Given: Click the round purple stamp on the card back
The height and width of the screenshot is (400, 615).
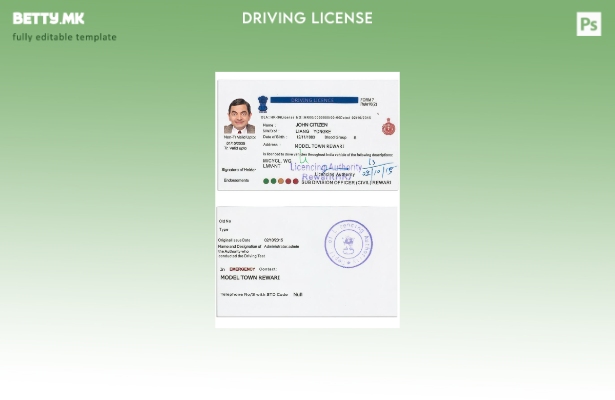Looking at the screenshot, I should [x=348, y=244].
